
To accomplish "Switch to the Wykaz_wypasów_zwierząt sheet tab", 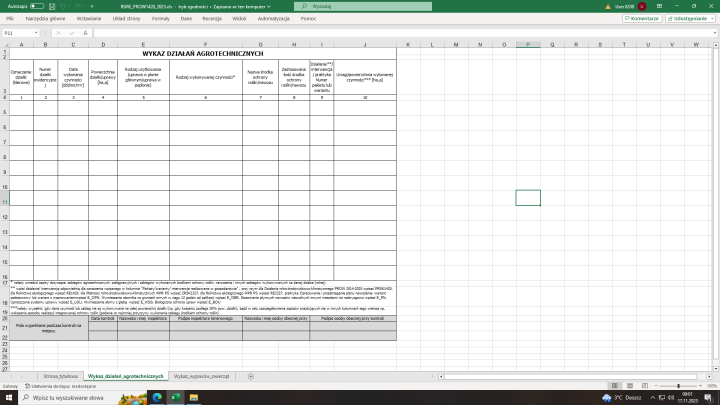I will click(202, 375).
